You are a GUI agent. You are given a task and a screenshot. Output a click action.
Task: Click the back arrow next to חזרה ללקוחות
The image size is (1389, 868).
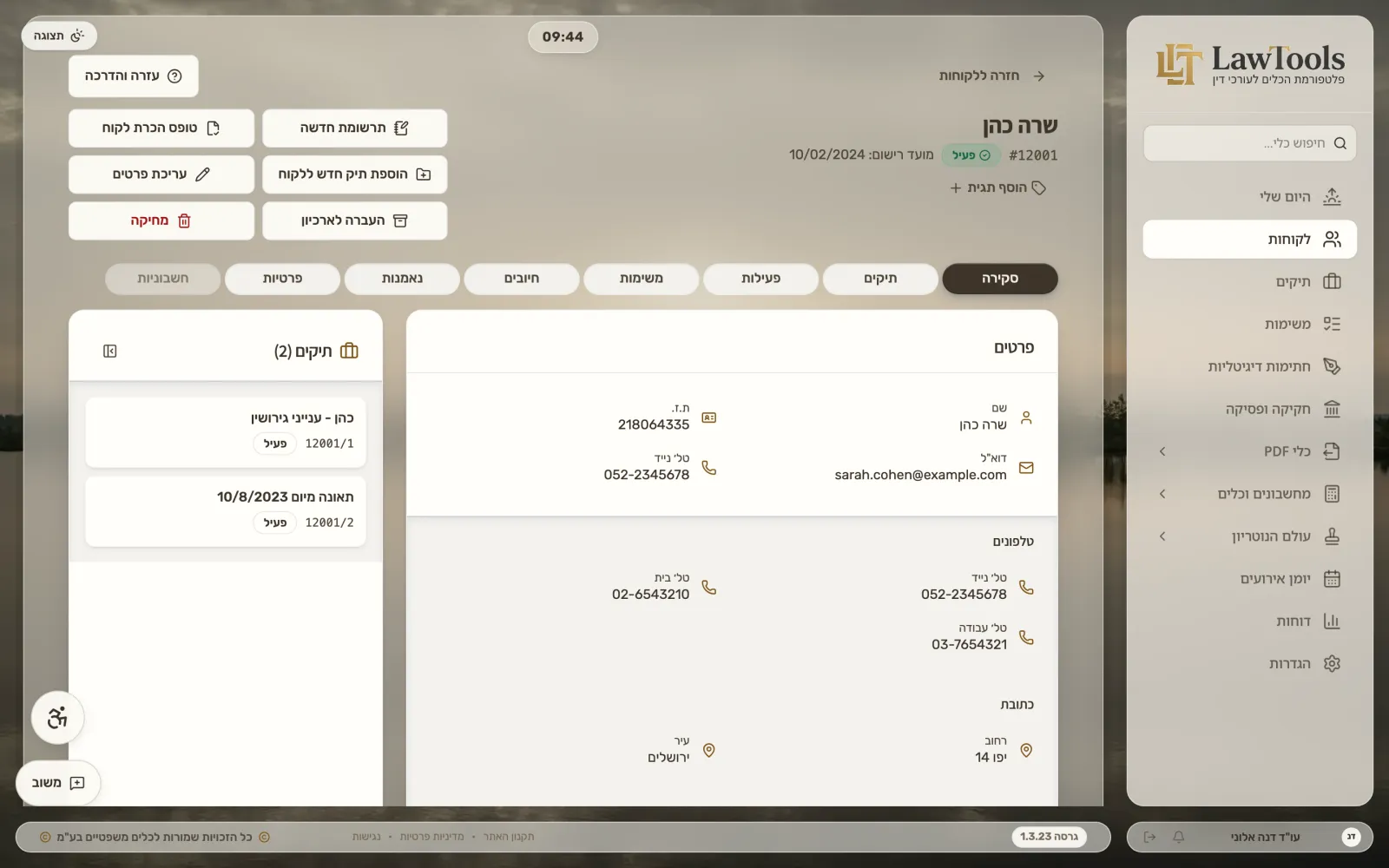1039,76
